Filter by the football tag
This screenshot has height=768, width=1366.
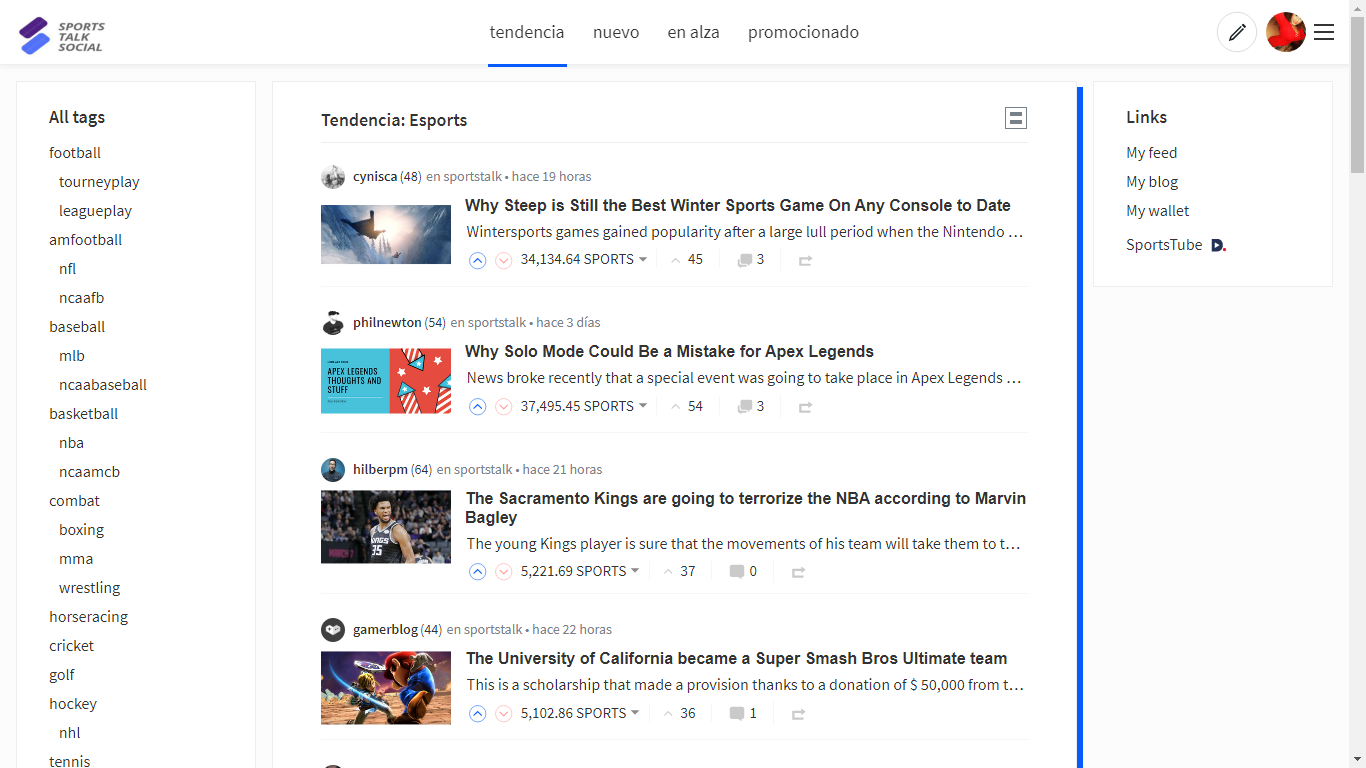point(75,153)
